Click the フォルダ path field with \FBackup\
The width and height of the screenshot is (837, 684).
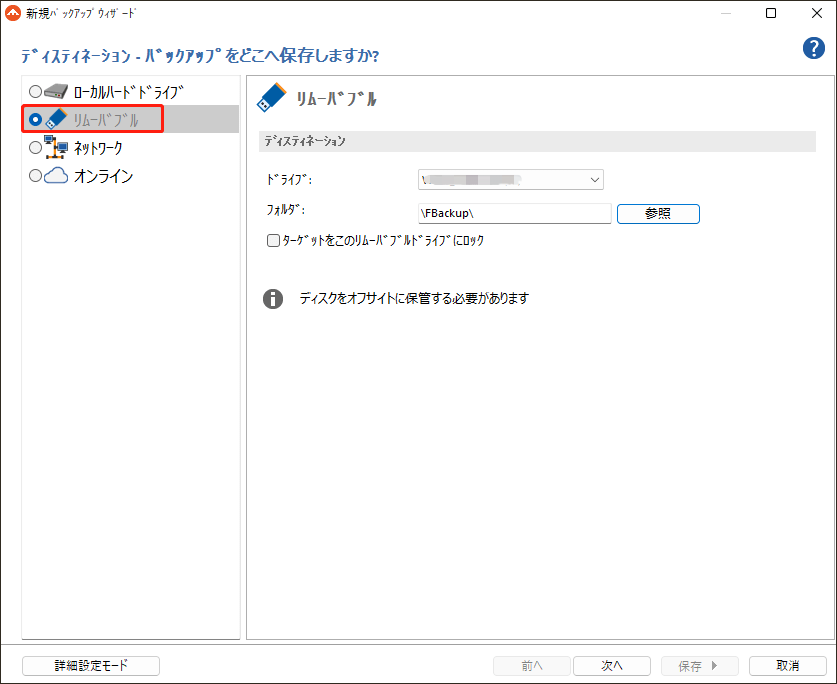(x=515, y=214)
